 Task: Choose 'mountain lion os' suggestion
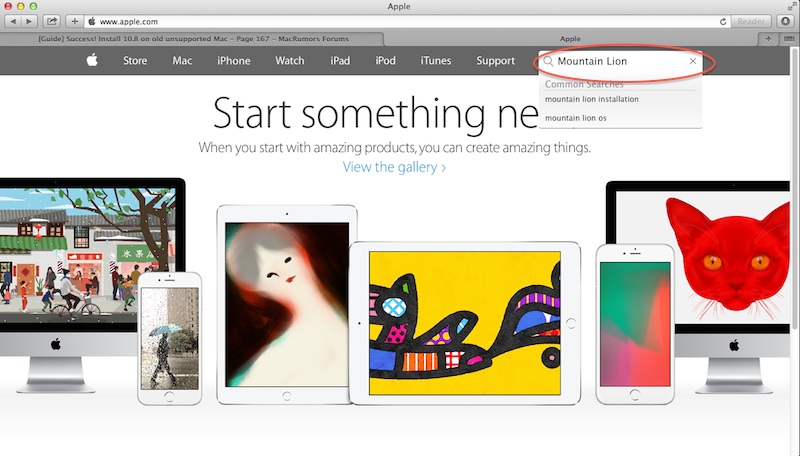[576, 118]
